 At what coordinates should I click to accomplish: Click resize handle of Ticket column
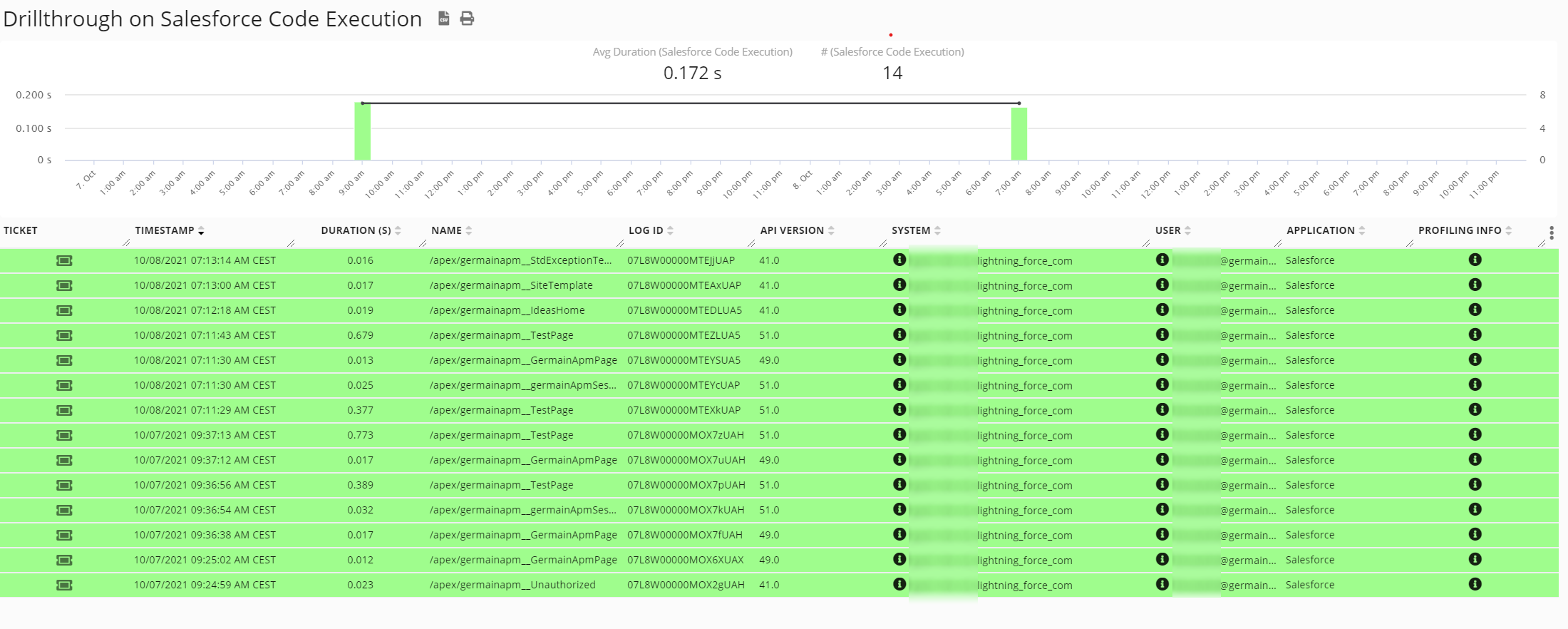pos(126,243)
